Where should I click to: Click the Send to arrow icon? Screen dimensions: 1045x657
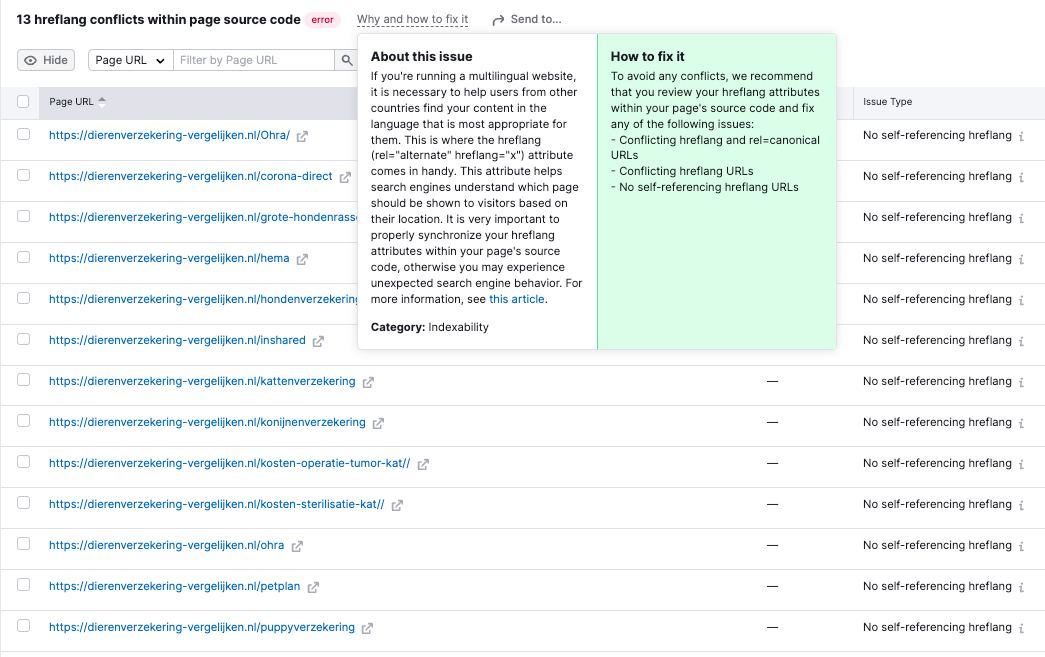[498, 21]
